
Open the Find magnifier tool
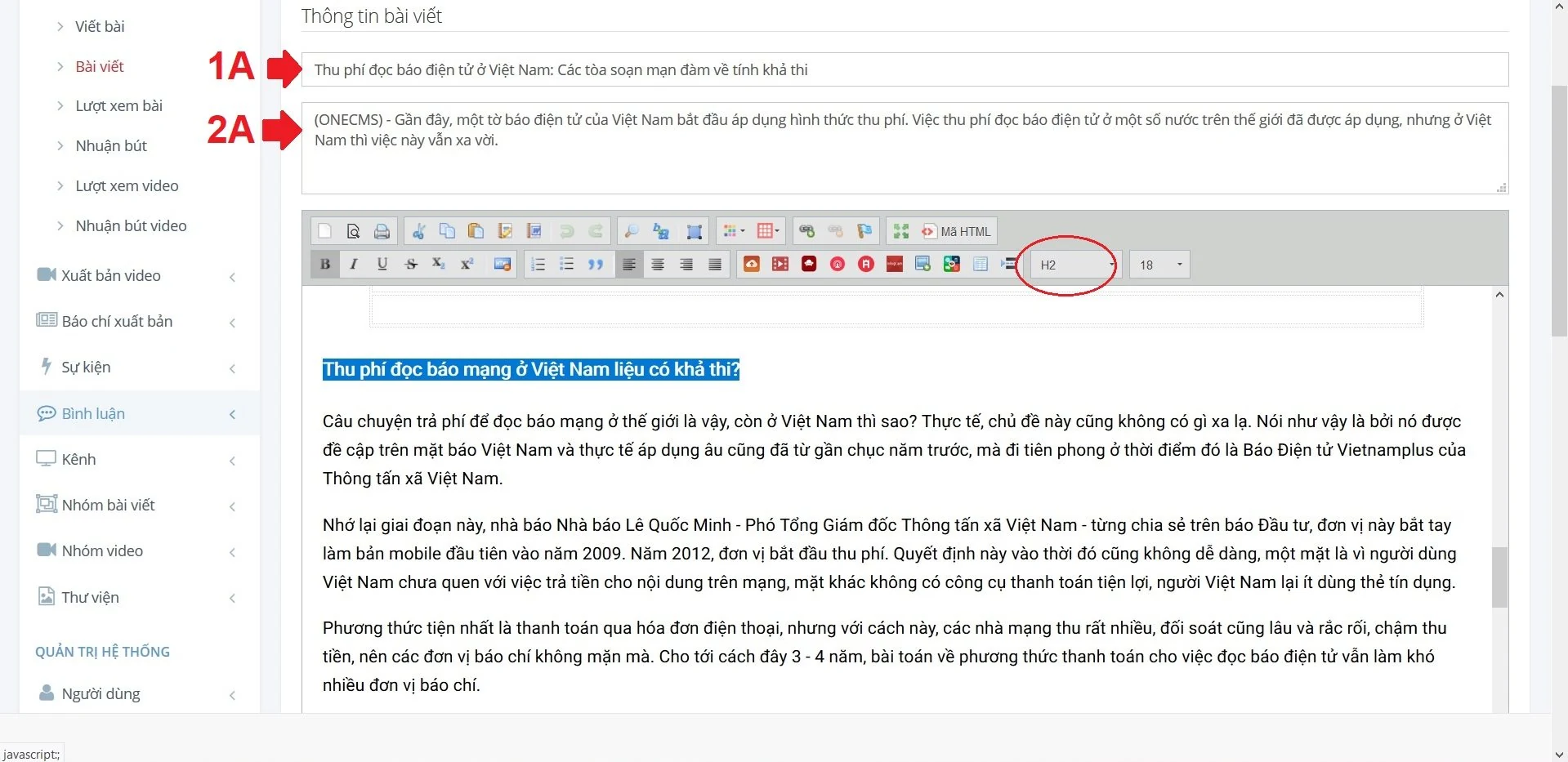click(632, 231)
